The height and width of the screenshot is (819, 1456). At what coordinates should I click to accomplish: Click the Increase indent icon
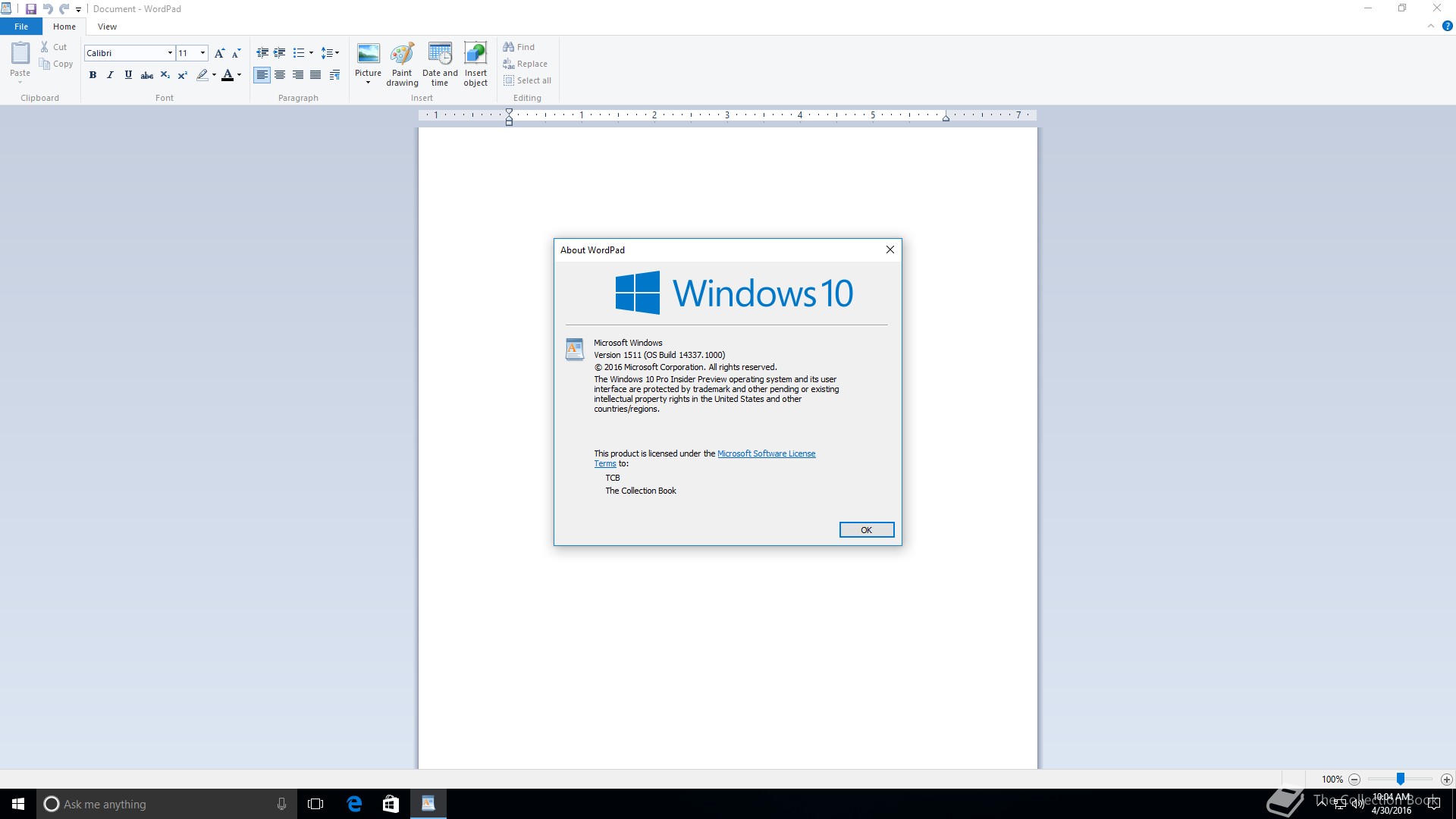[280, 53]
